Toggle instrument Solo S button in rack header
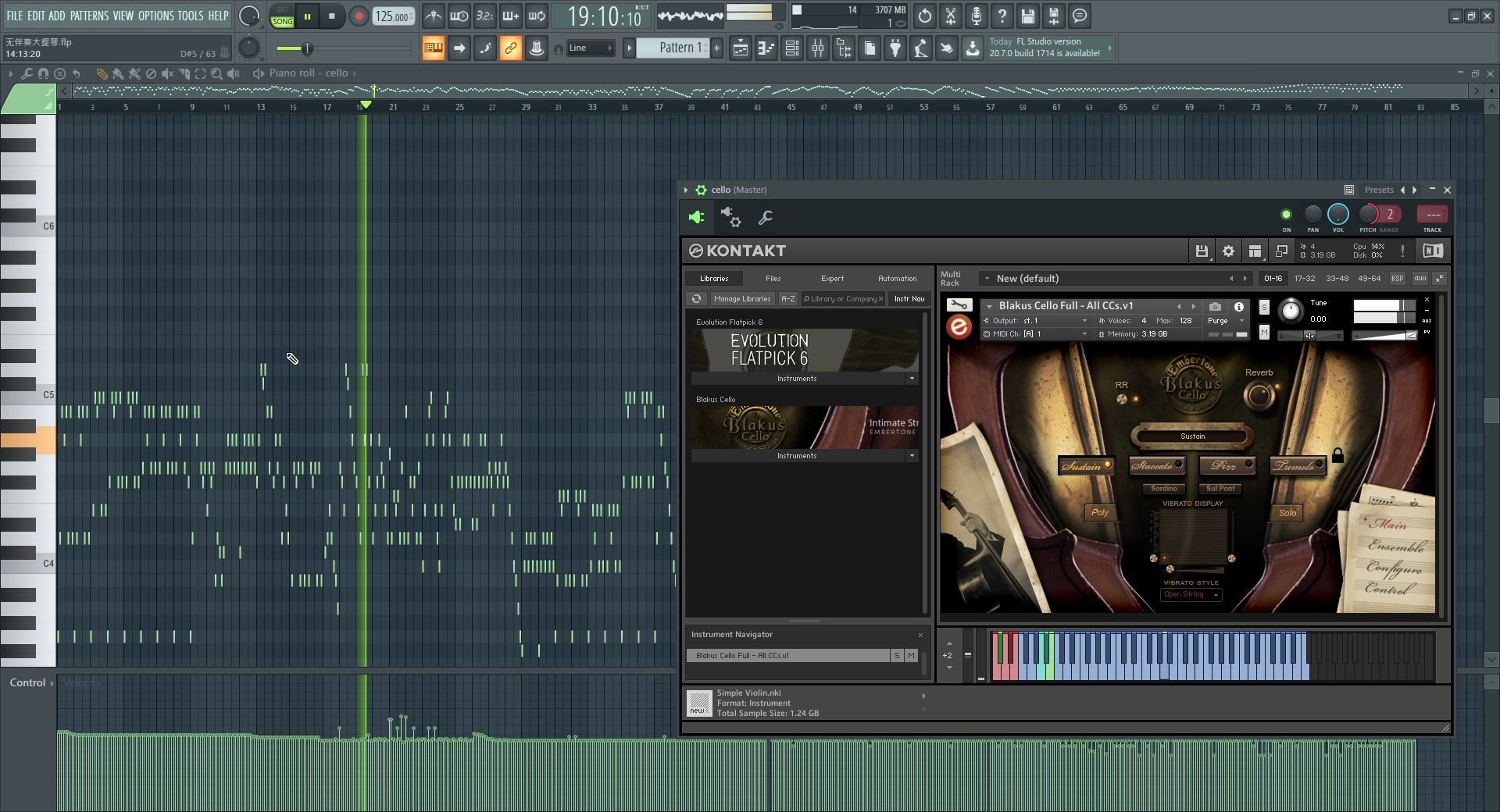 pos(1264,308)
